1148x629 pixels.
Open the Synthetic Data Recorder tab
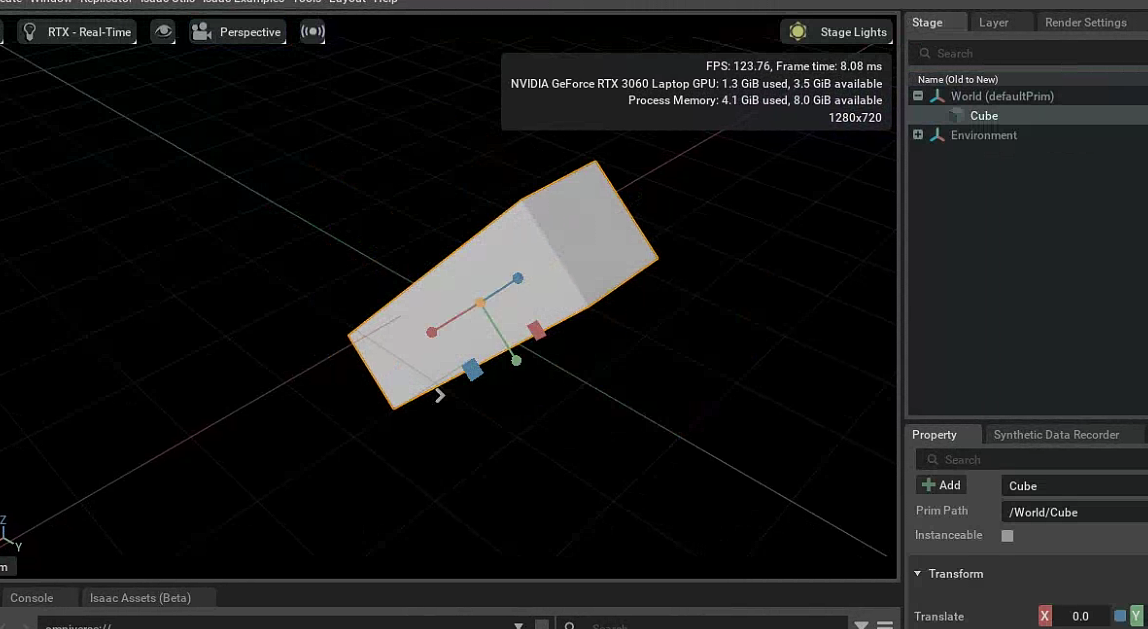pyautogui.click(x=1056, y=435)
